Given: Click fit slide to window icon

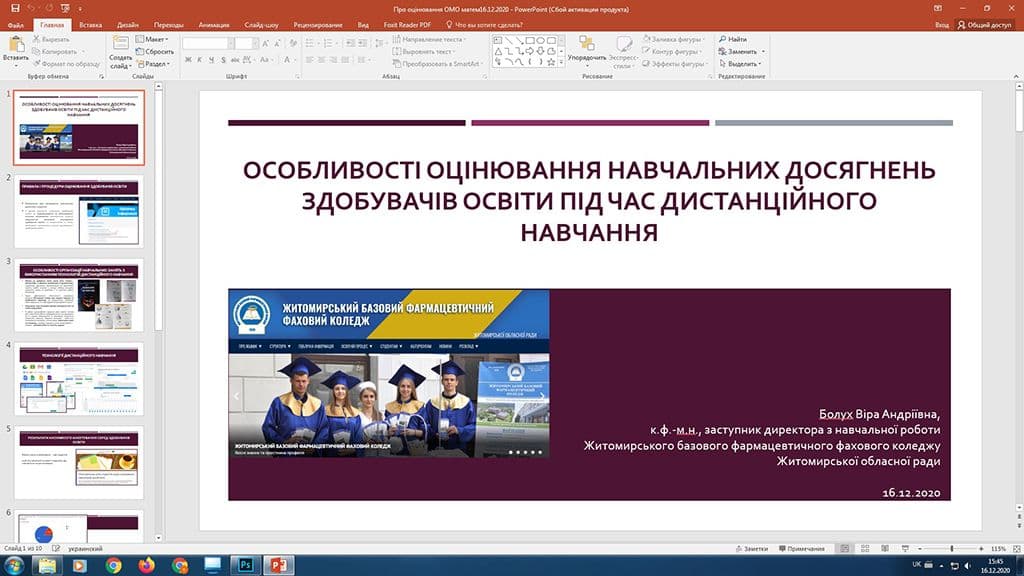Looking at the screenshot, I should (x=1016, y=549).
